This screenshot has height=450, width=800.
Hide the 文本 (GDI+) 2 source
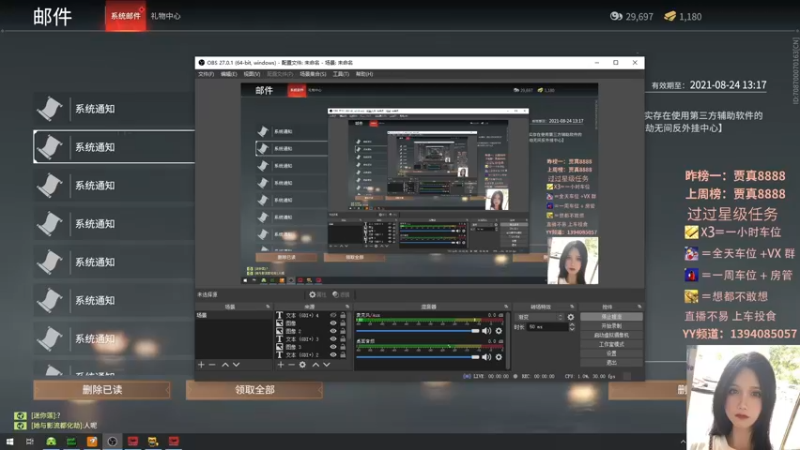pyautogui.click(x=333, y=355)
